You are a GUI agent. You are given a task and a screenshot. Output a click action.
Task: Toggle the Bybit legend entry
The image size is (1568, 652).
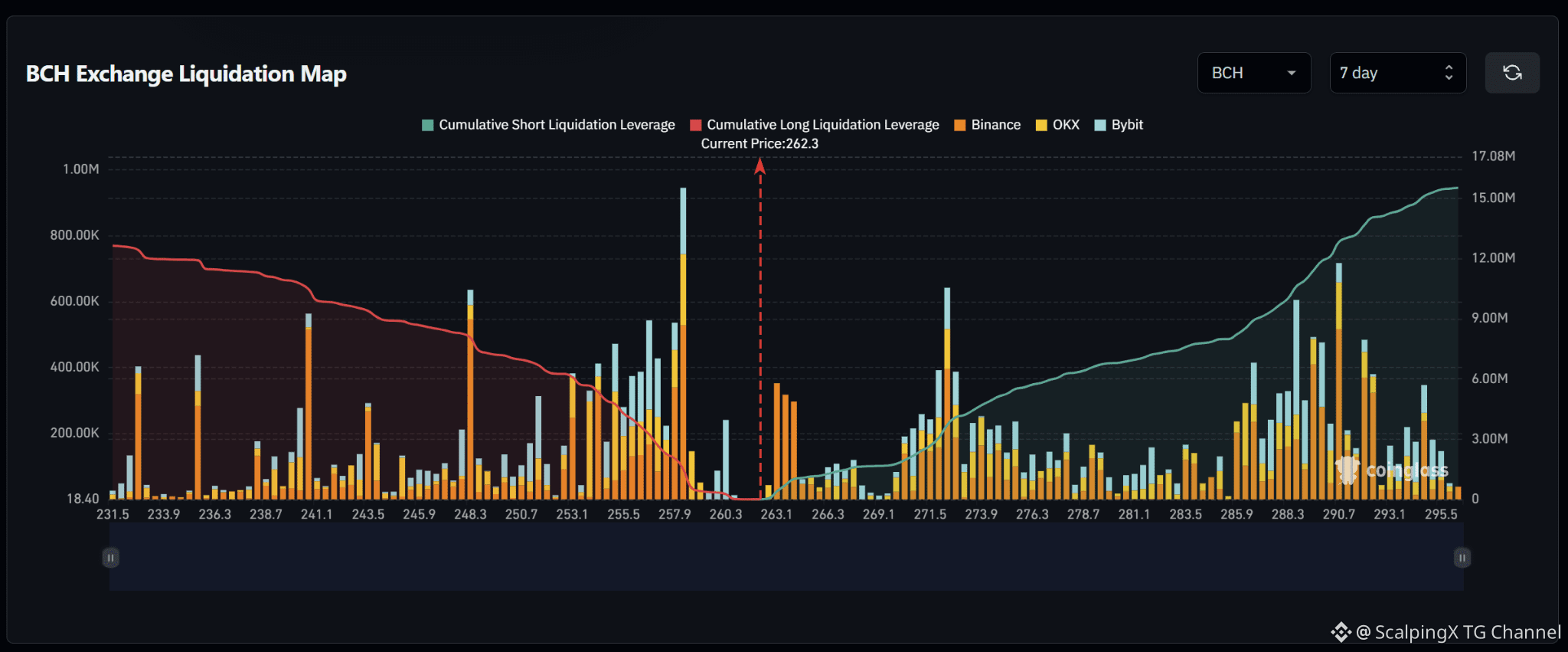(1119, 125)
